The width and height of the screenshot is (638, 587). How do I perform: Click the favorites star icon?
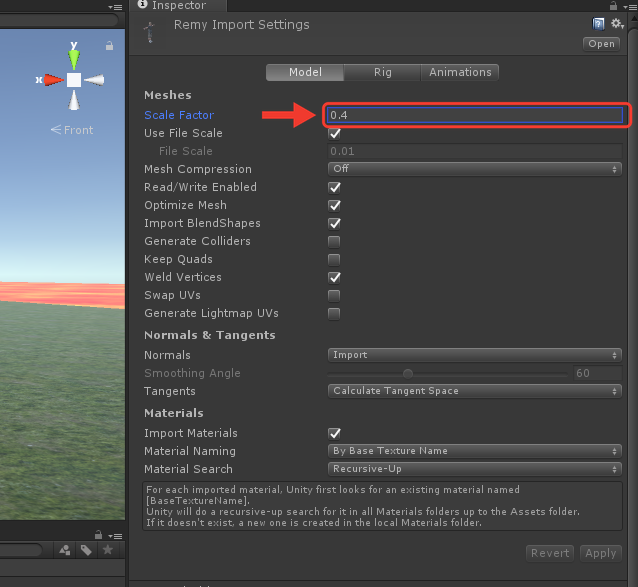coord(107,550)
